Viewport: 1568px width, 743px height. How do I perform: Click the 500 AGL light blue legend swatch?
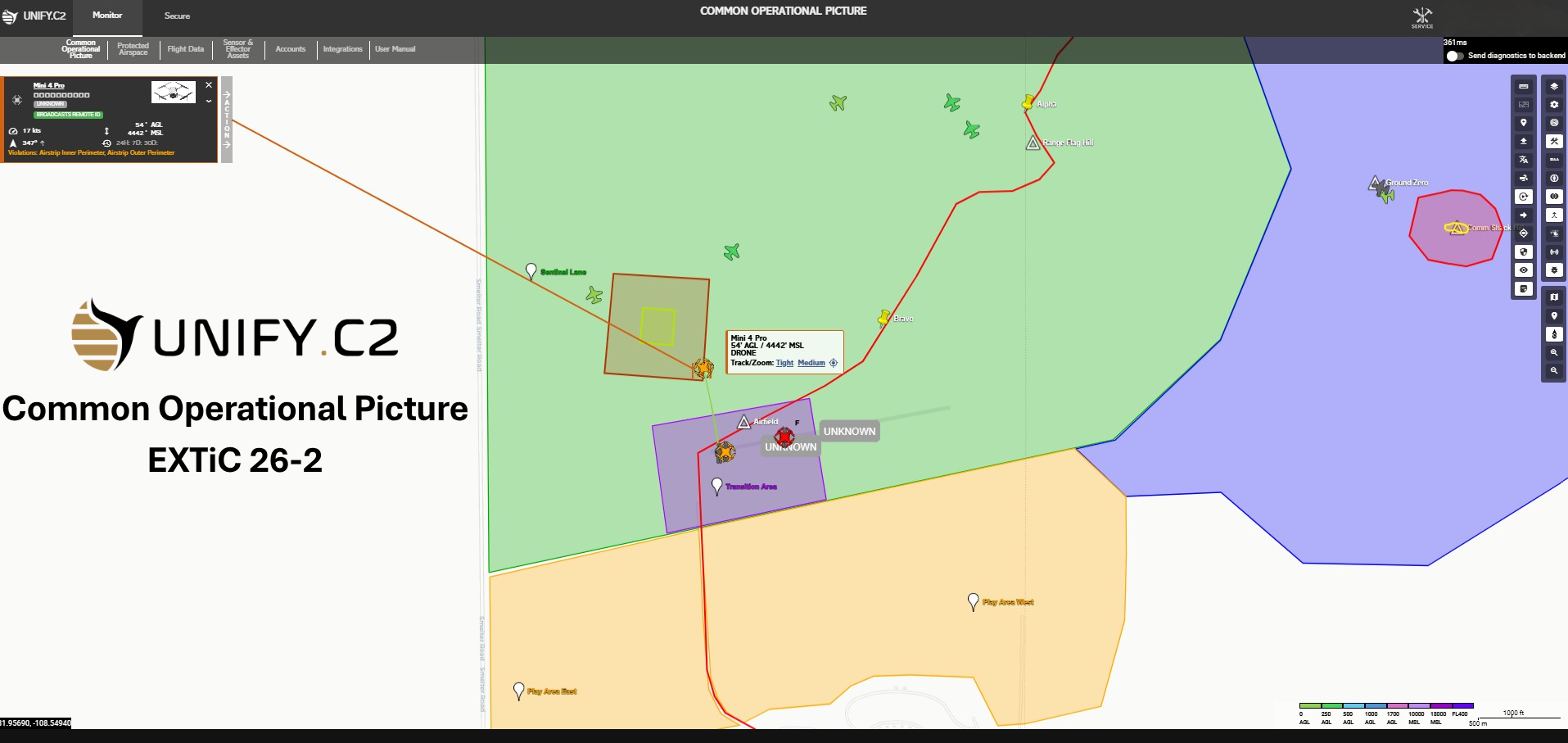point(1354,705)
